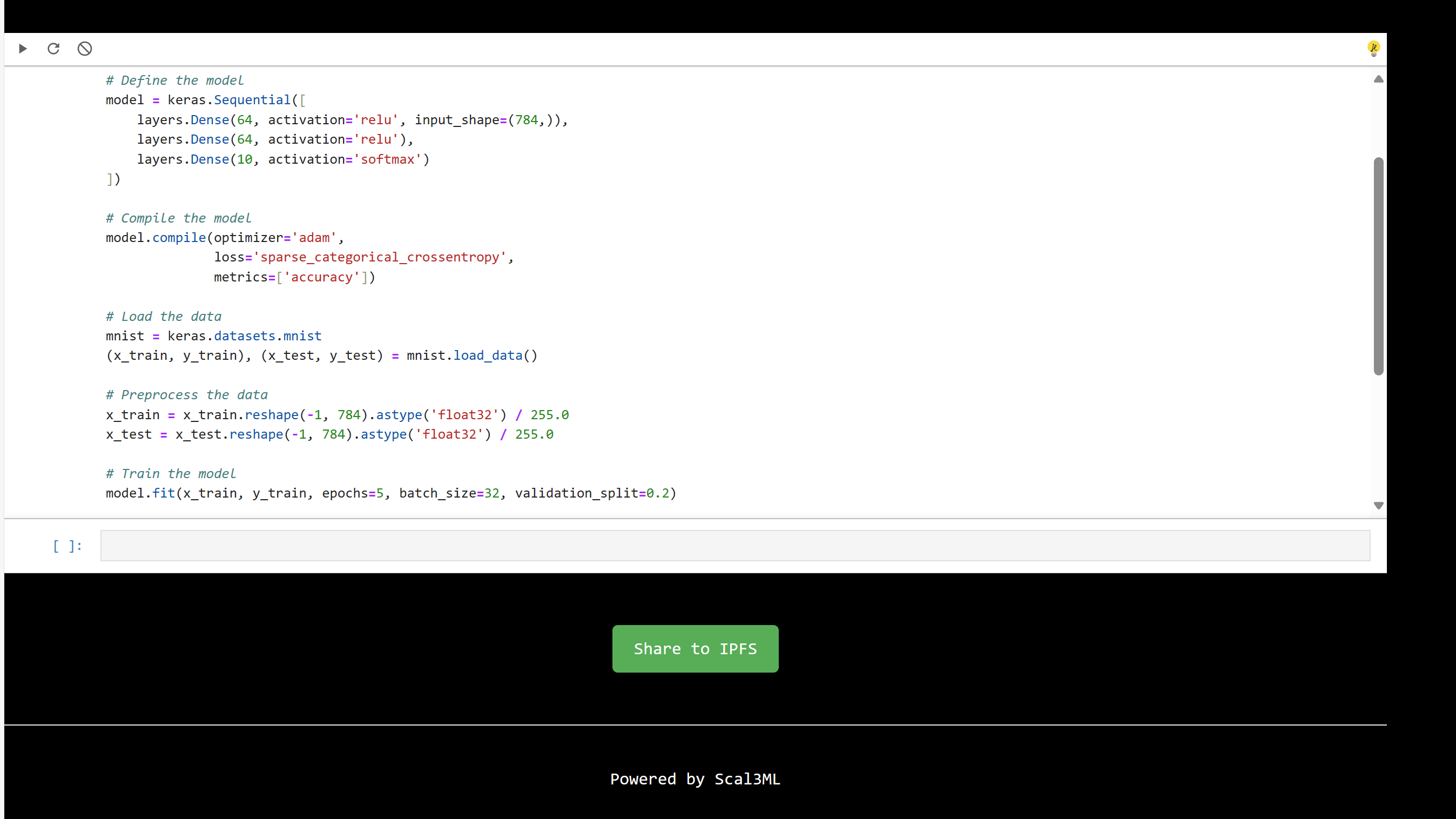The width and height of the screenshot is (1456, 819).
Task: Click the x_train reshape line
Action: 338,415
